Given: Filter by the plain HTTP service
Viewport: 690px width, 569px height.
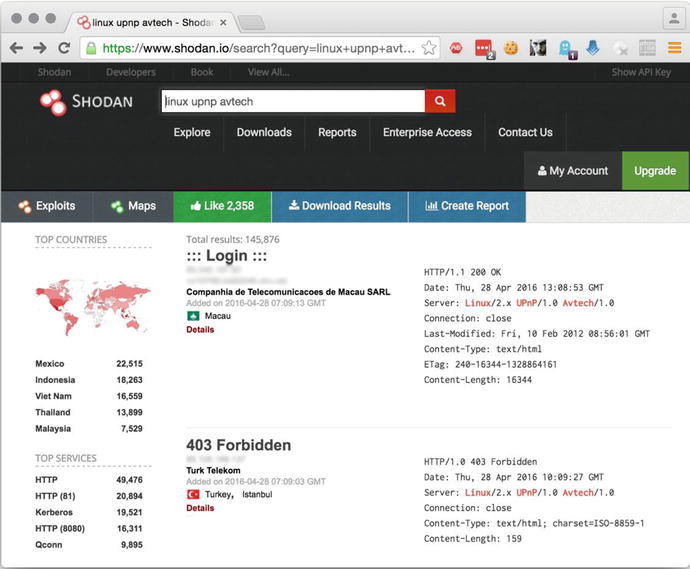Looking at the screenshot, I should [x=46, y=480].
